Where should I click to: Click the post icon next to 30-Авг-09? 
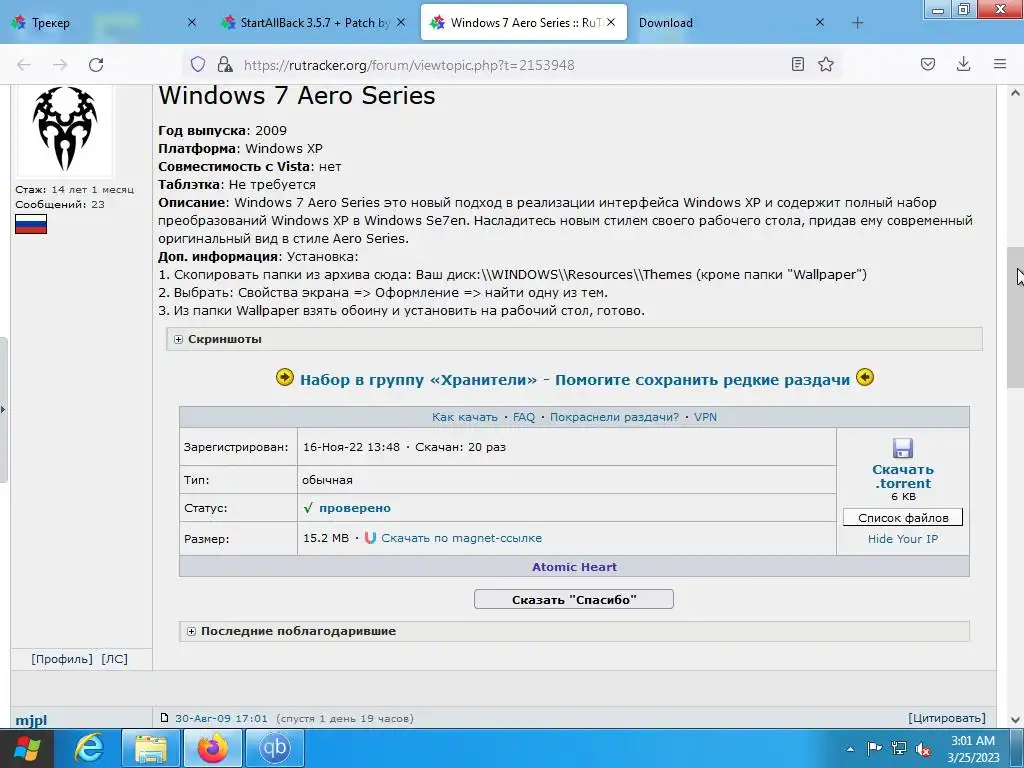point(165,718)
